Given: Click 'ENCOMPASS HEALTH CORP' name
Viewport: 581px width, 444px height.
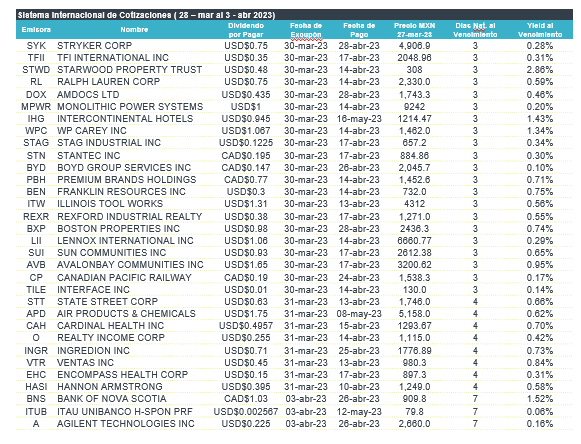Looking at the screenshot, I should tap(122, 375).
